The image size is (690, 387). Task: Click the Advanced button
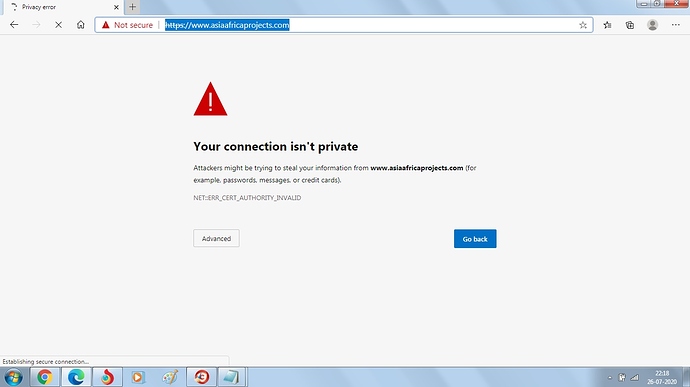click(216, 238)
